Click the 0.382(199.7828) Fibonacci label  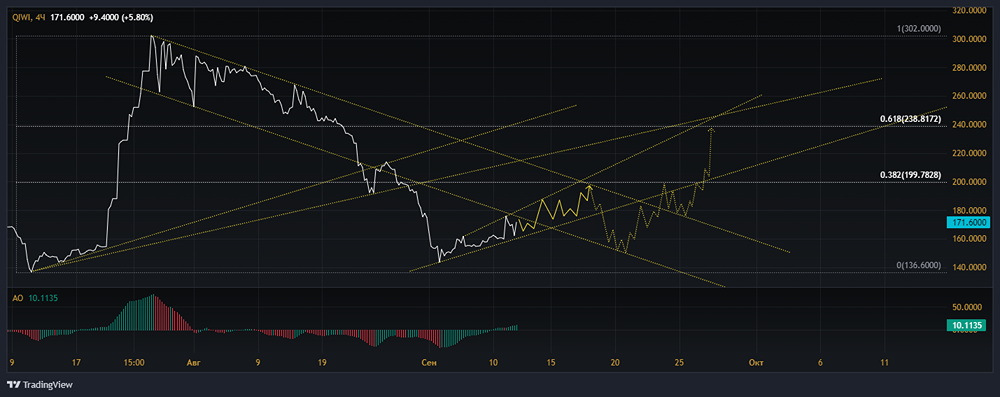(910, 175)
